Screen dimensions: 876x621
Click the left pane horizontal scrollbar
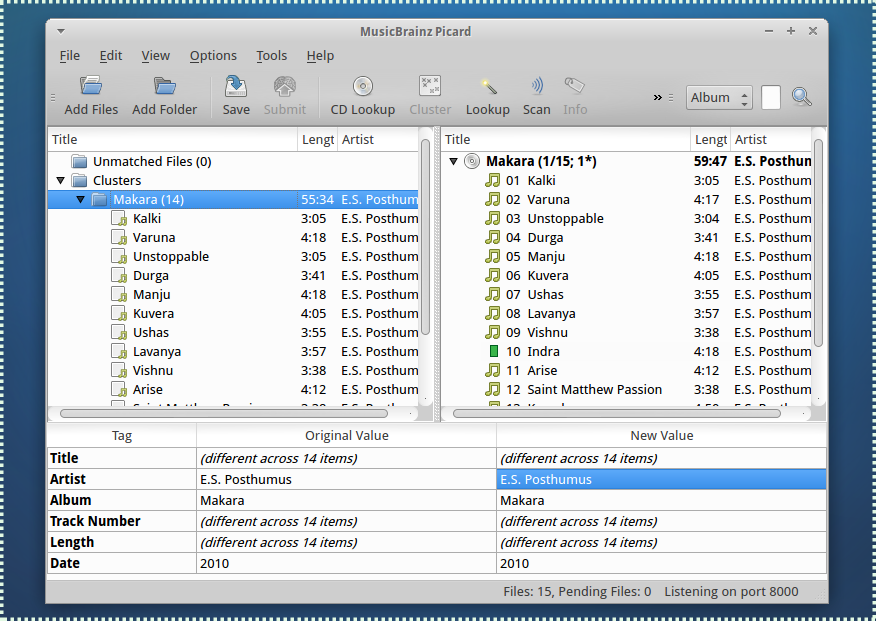click(223, 413)
